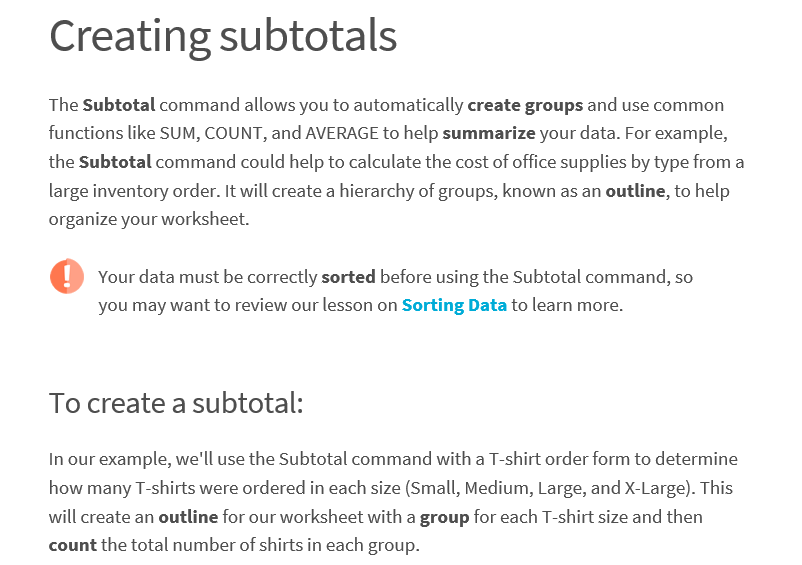
Task: Click the Creating subtotals main heading
Action: tap(223, 37)
